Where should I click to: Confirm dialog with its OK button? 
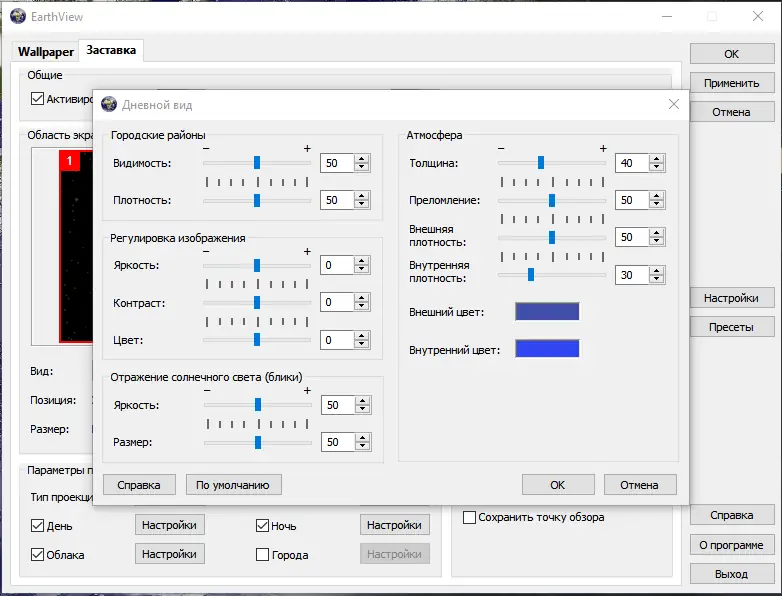[x=558, y=485]
